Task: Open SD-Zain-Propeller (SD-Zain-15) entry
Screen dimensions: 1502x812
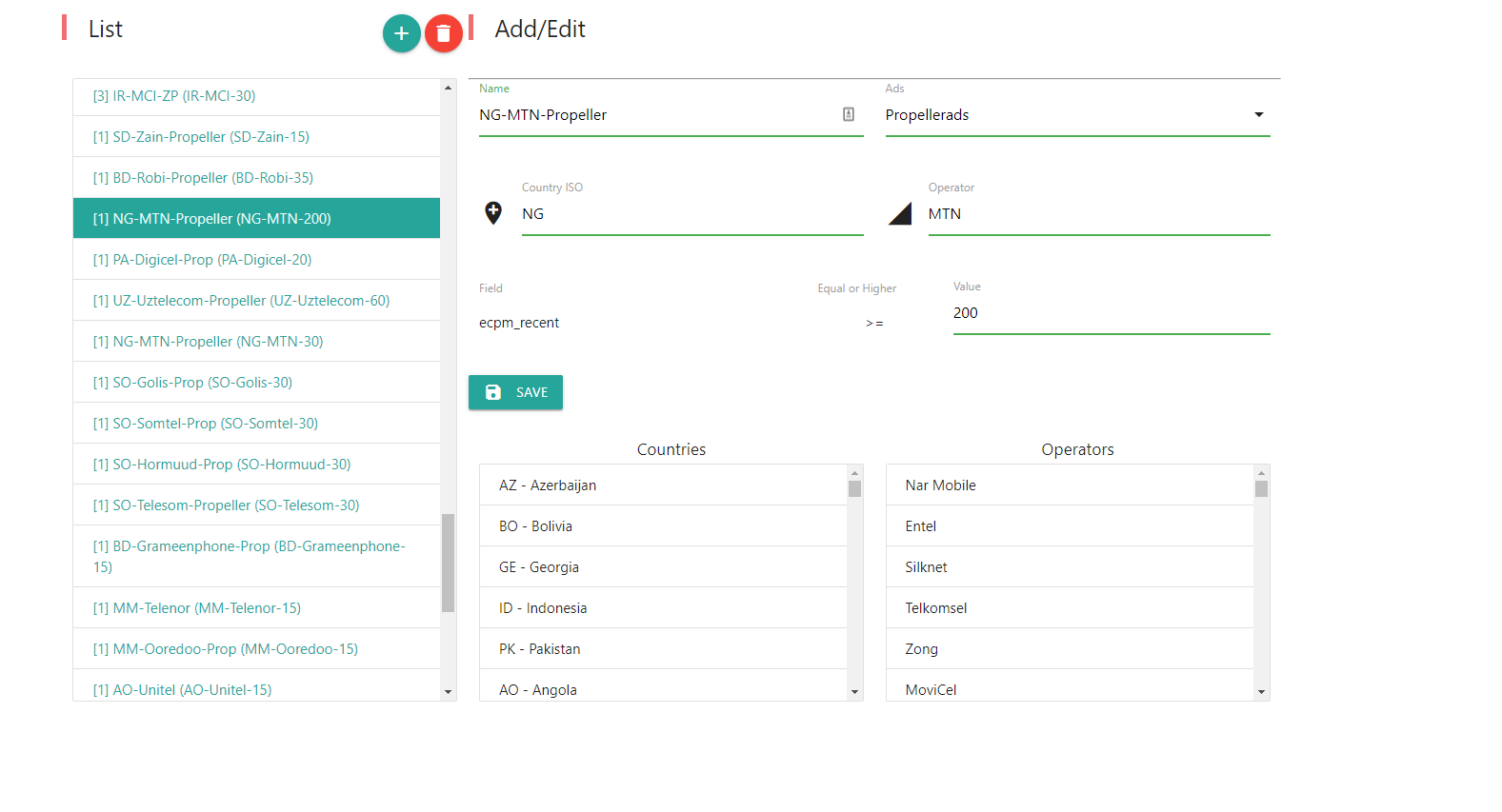Action: [x=256, y=137]
